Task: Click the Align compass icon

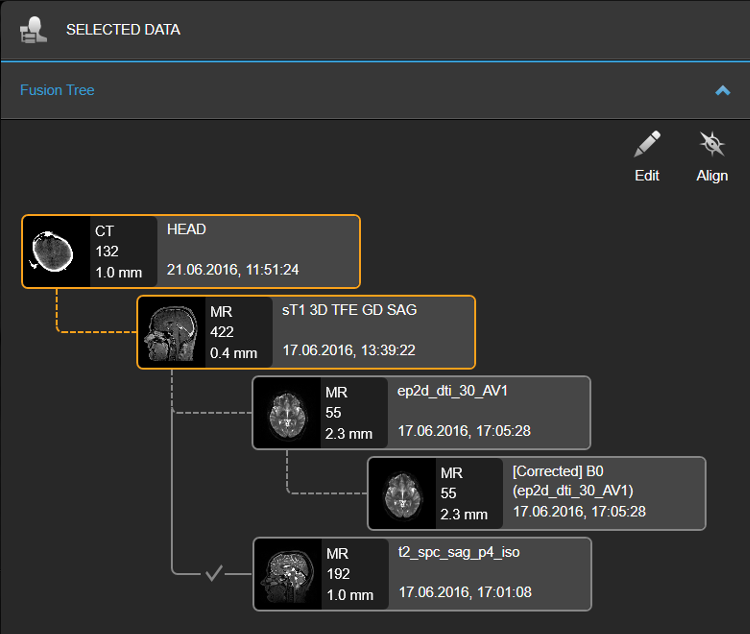Action: pos(712,144)
